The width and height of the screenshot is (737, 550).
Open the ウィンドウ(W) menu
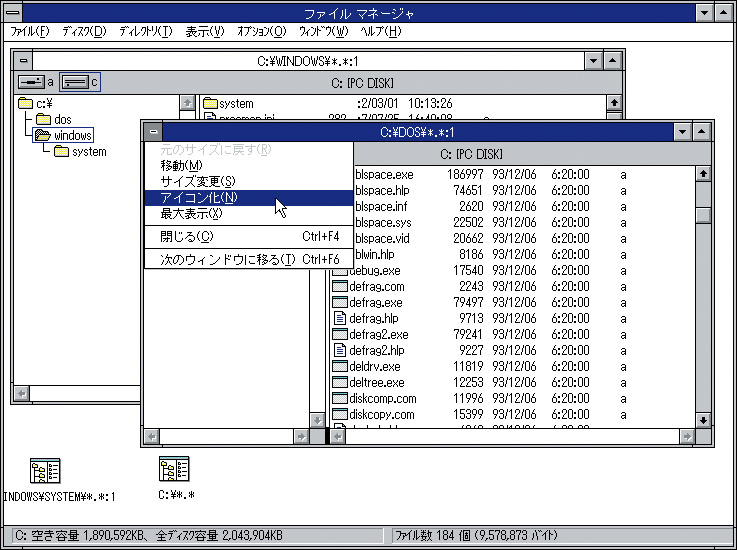tap(323, 31)
